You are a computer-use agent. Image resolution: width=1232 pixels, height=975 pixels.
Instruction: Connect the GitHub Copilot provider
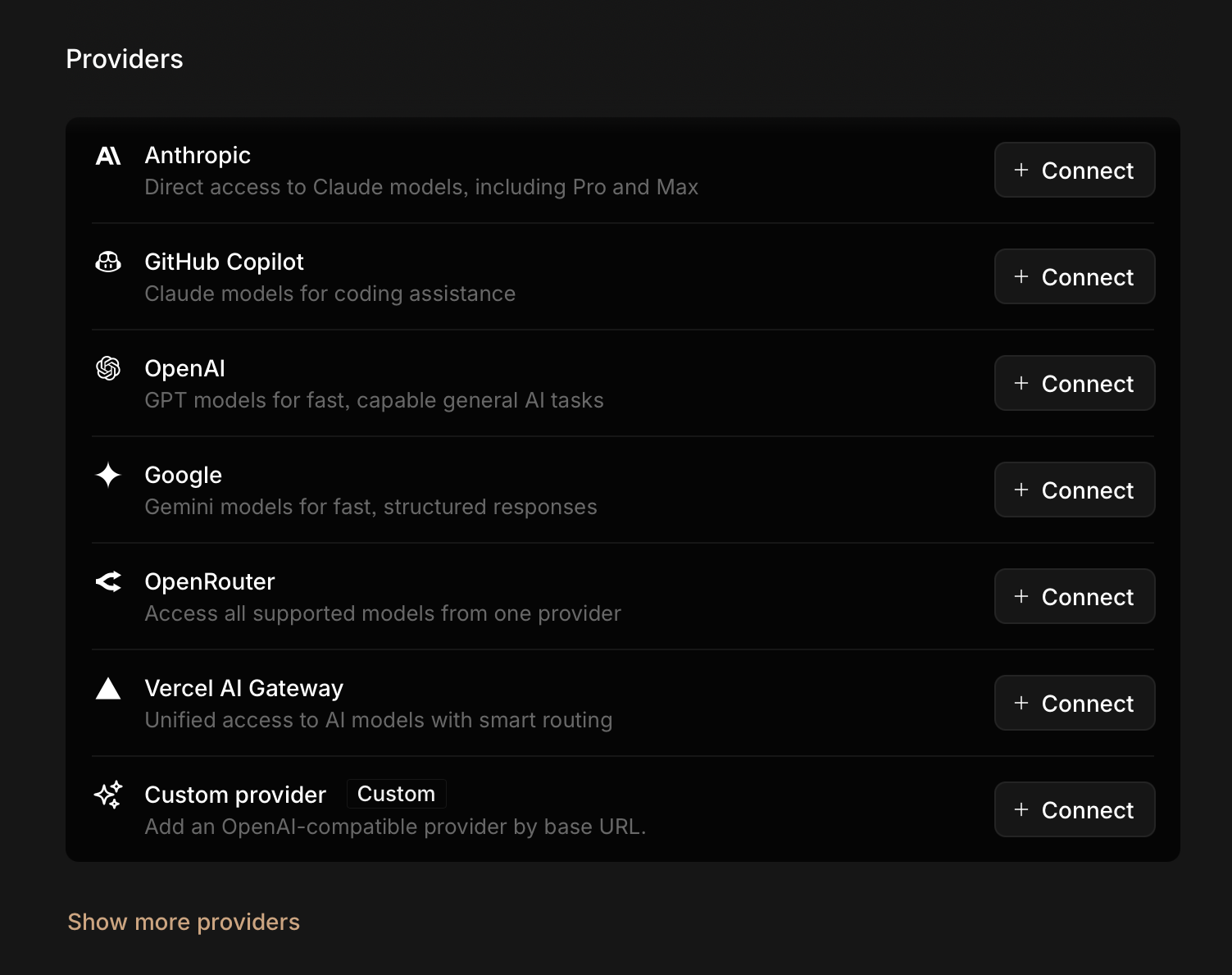pyautogui.click(x=1075, y=276)
